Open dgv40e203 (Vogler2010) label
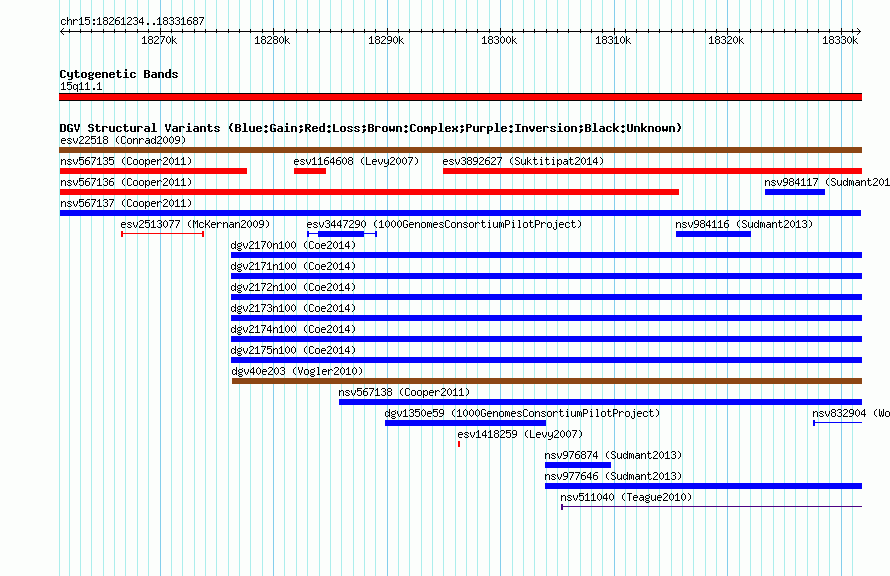Screen dimensions: 890x576 (297, 371)
